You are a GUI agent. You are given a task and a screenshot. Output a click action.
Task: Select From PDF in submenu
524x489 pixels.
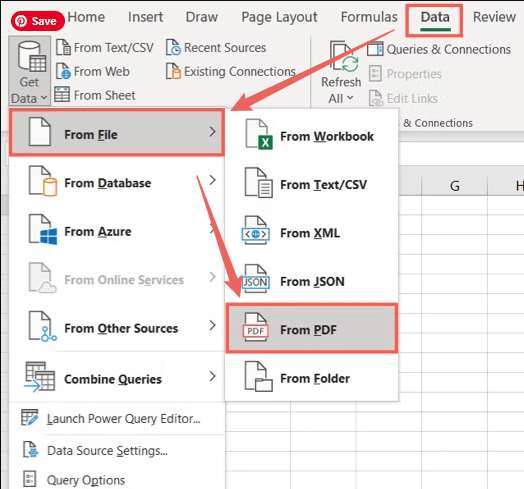312,328
